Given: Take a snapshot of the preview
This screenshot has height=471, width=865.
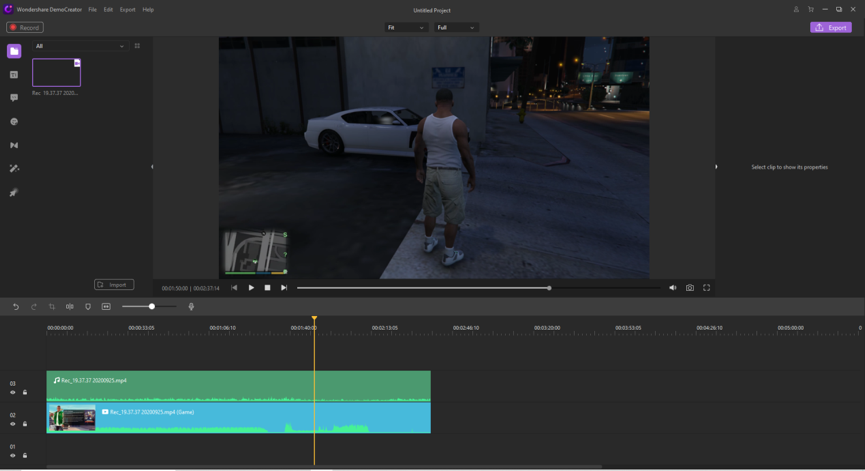Looking at the screenshot, I should pyautogui.click(x=690, y=288).
